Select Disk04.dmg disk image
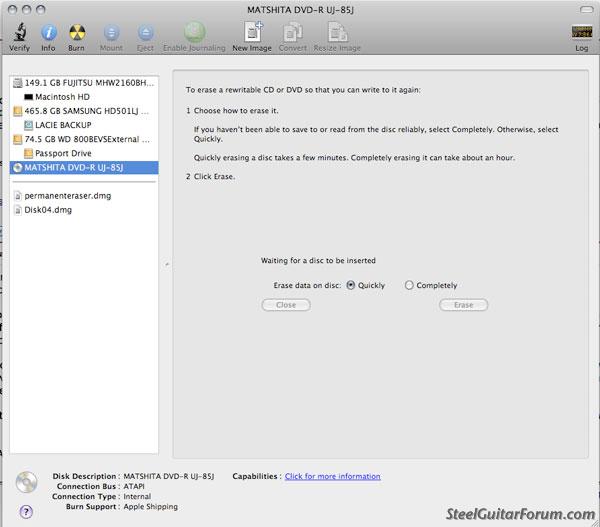Screen dimensions: 600x527 click(49, 210)
